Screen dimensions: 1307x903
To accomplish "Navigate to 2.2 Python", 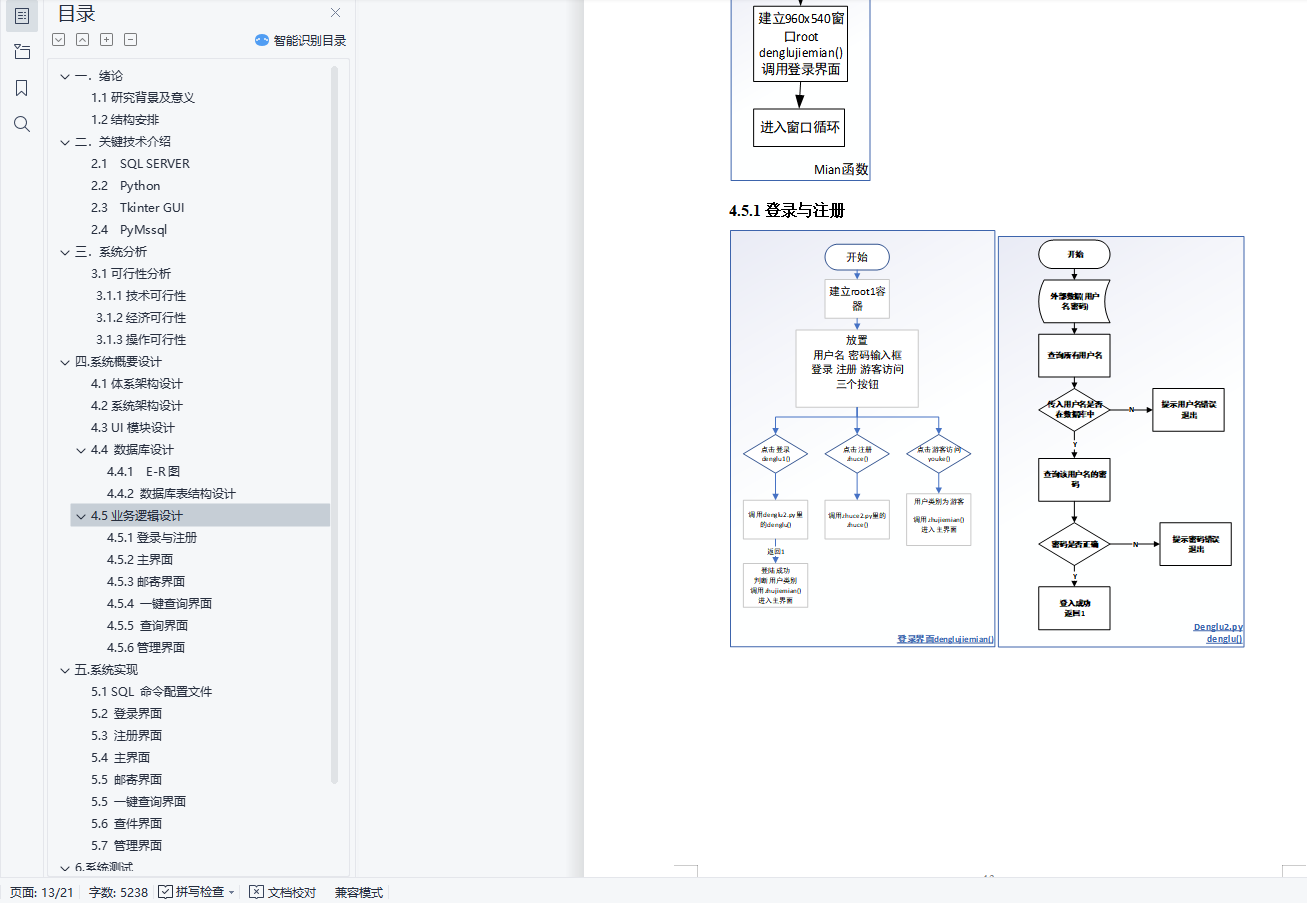I will tap(126, 186).
